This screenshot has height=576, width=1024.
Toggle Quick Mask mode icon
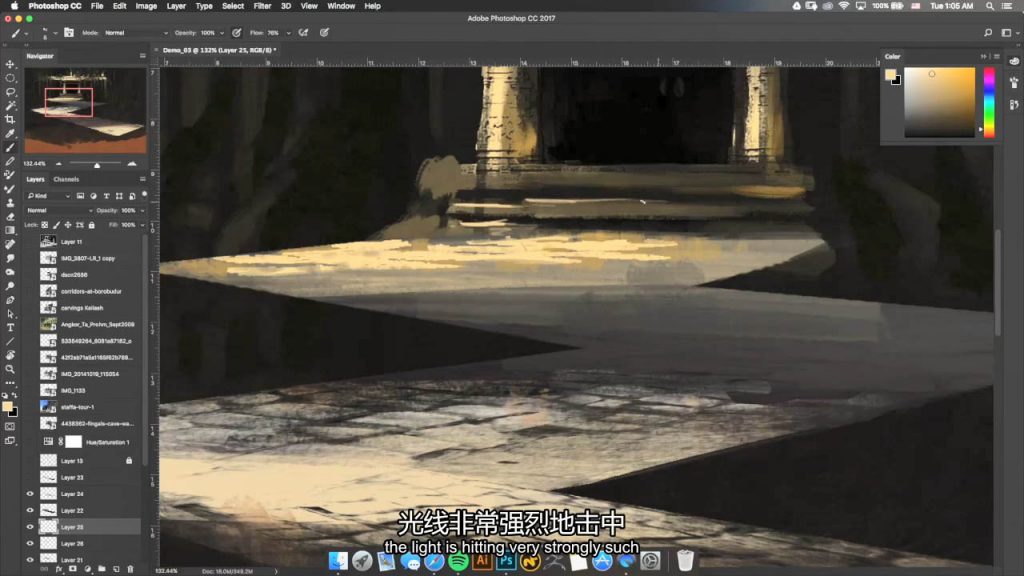[10, 426]
